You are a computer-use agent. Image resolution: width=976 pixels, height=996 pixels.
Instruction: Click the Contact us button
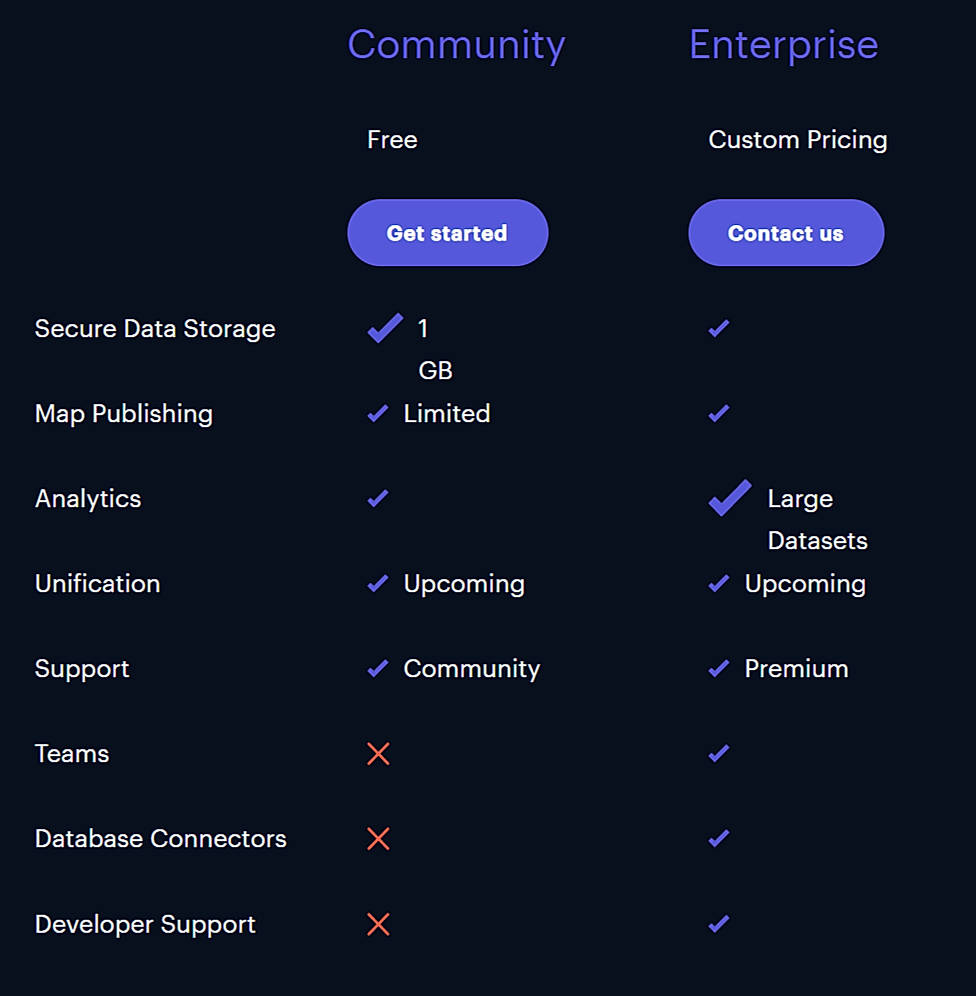786,232
